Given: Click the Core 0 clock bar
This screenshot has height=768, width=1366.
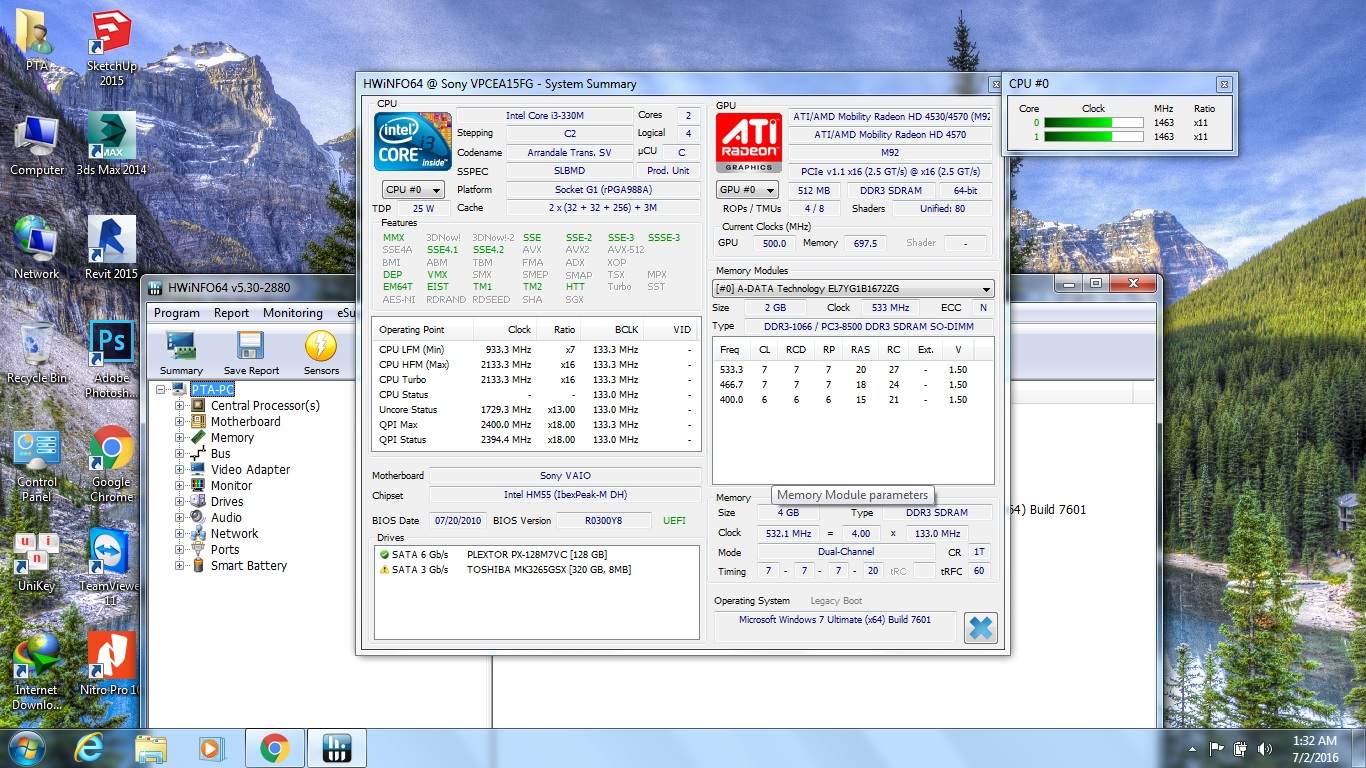Looking at the screenshot, I should 1093,123.
